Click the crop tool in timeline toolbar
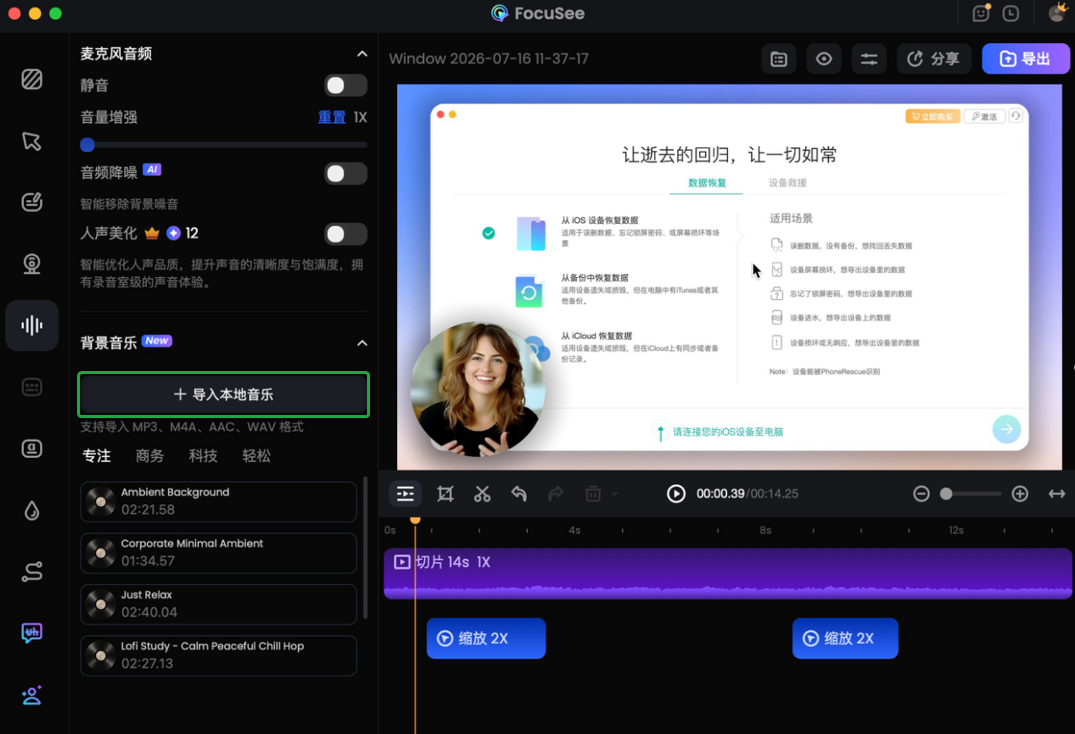Viewport: 1075px width, 734px height. pyautogui.click(x=445, y=493)
